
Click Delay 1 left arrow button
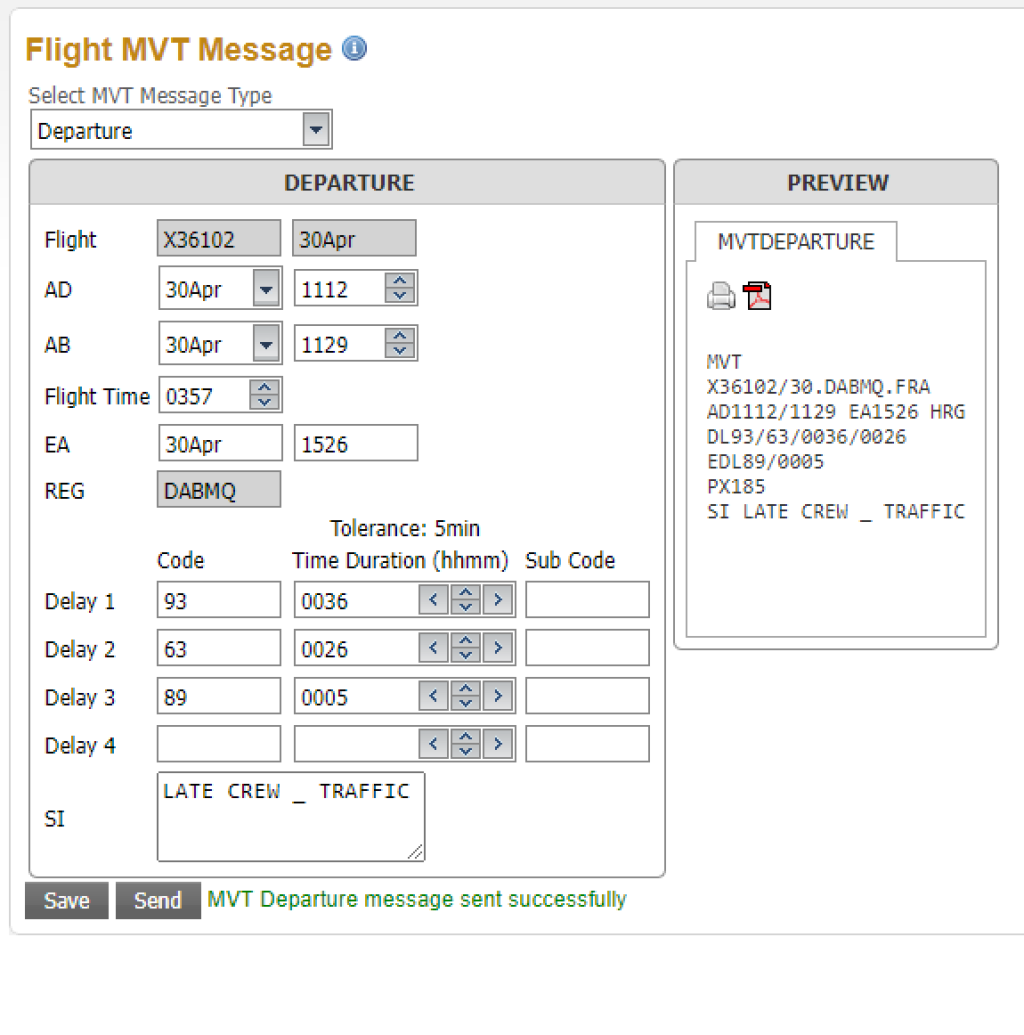[x=433, y=601]
